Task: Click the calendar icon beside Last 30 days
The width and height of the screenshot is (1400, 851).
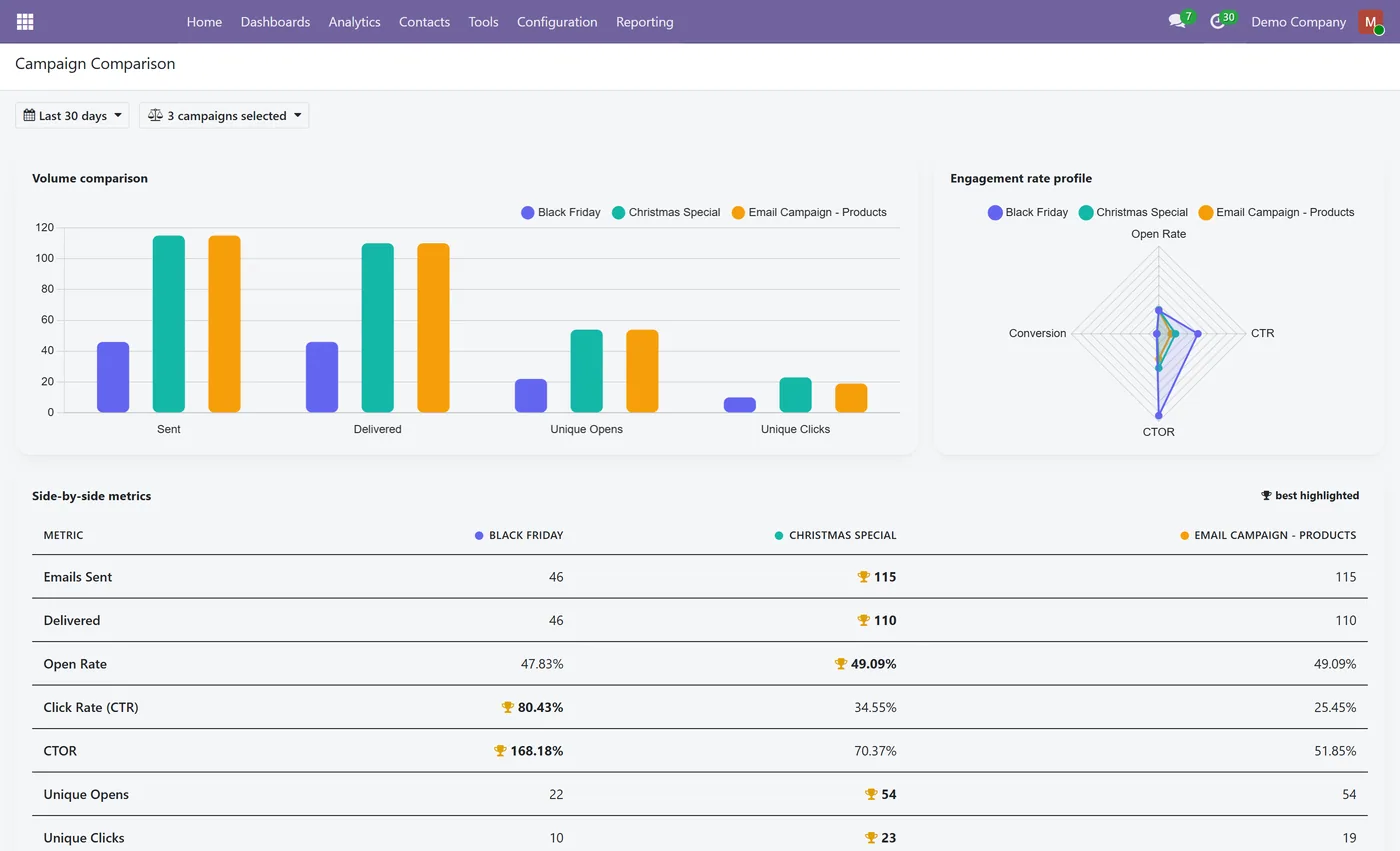Action: click(x=29, y=116)
